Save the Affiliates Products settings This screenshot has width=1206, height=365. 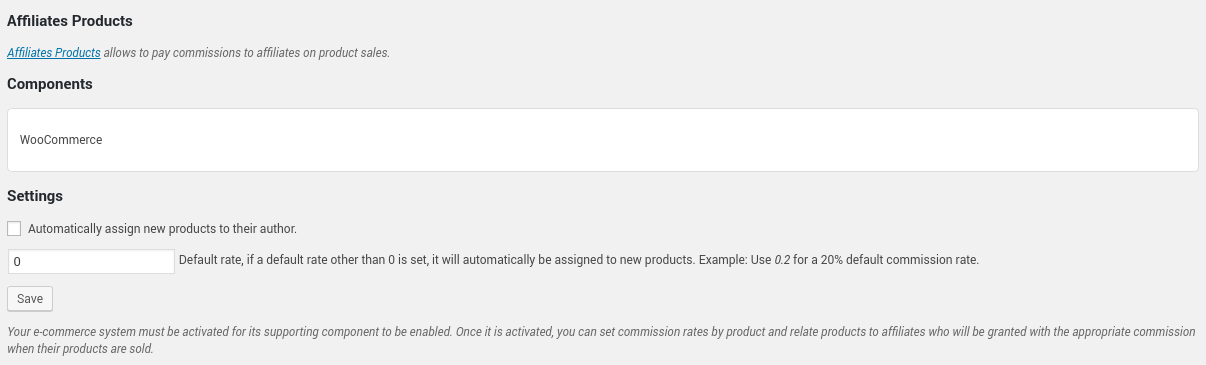(x=30, y=298)
